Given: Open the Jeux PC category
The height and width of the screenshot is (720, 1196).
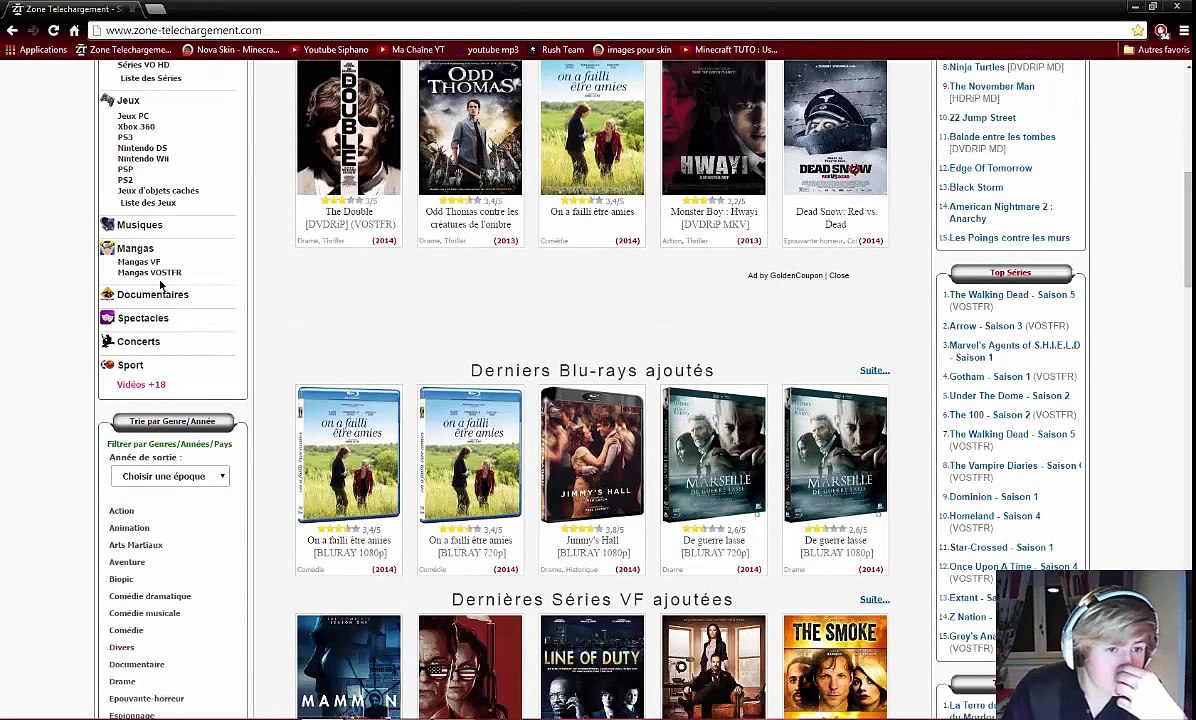Looking at the screenshot, I should pyautogui.click(x=133, y=116).
